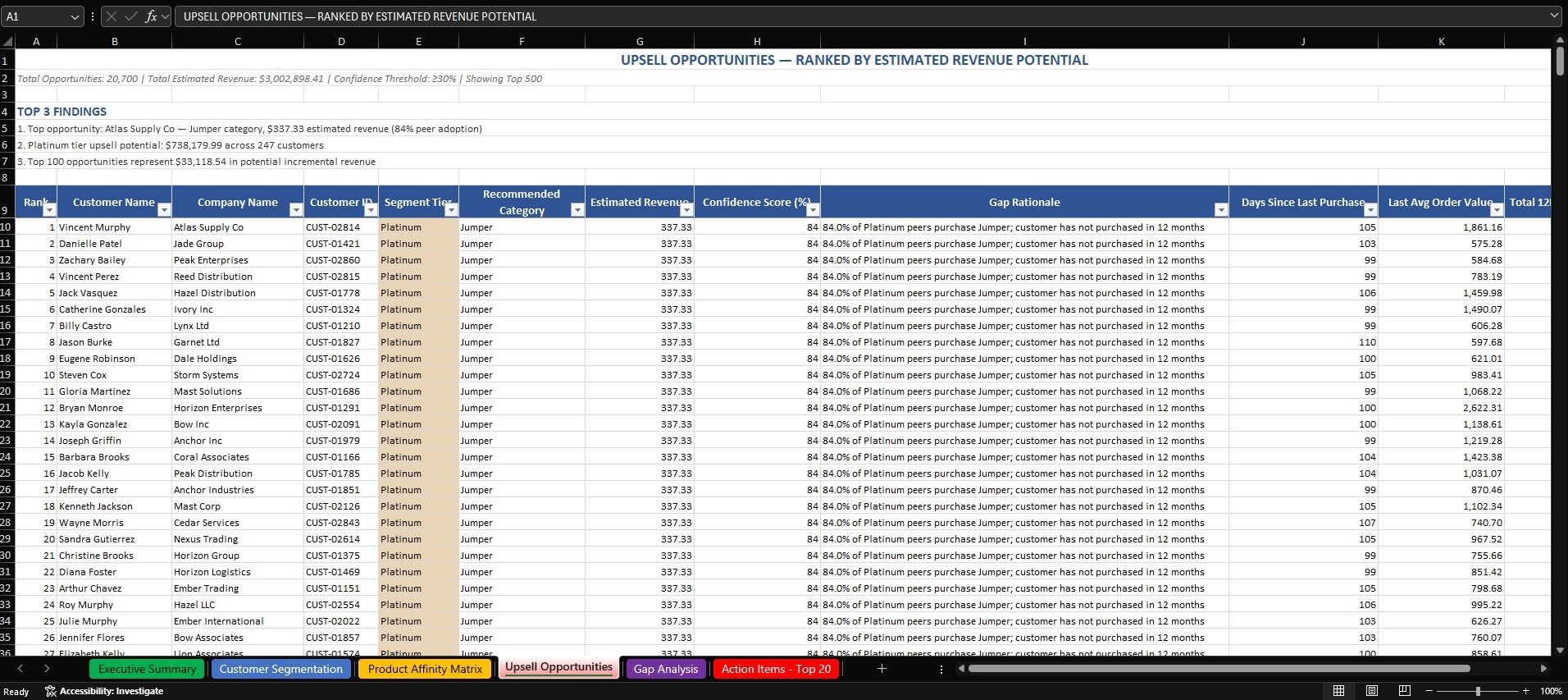Select Platinum cell in Eugene Robinson row
Image resolution: width=1568 pixels, height=700 pixels.
[418, 359]
